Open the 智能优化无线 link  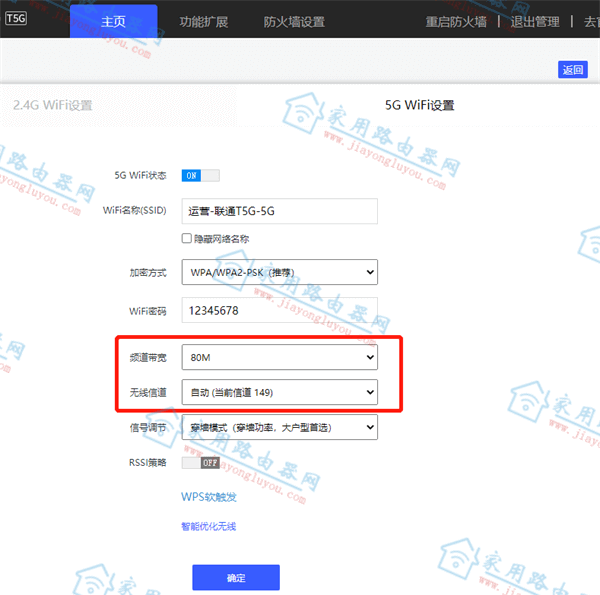[208, 526]
